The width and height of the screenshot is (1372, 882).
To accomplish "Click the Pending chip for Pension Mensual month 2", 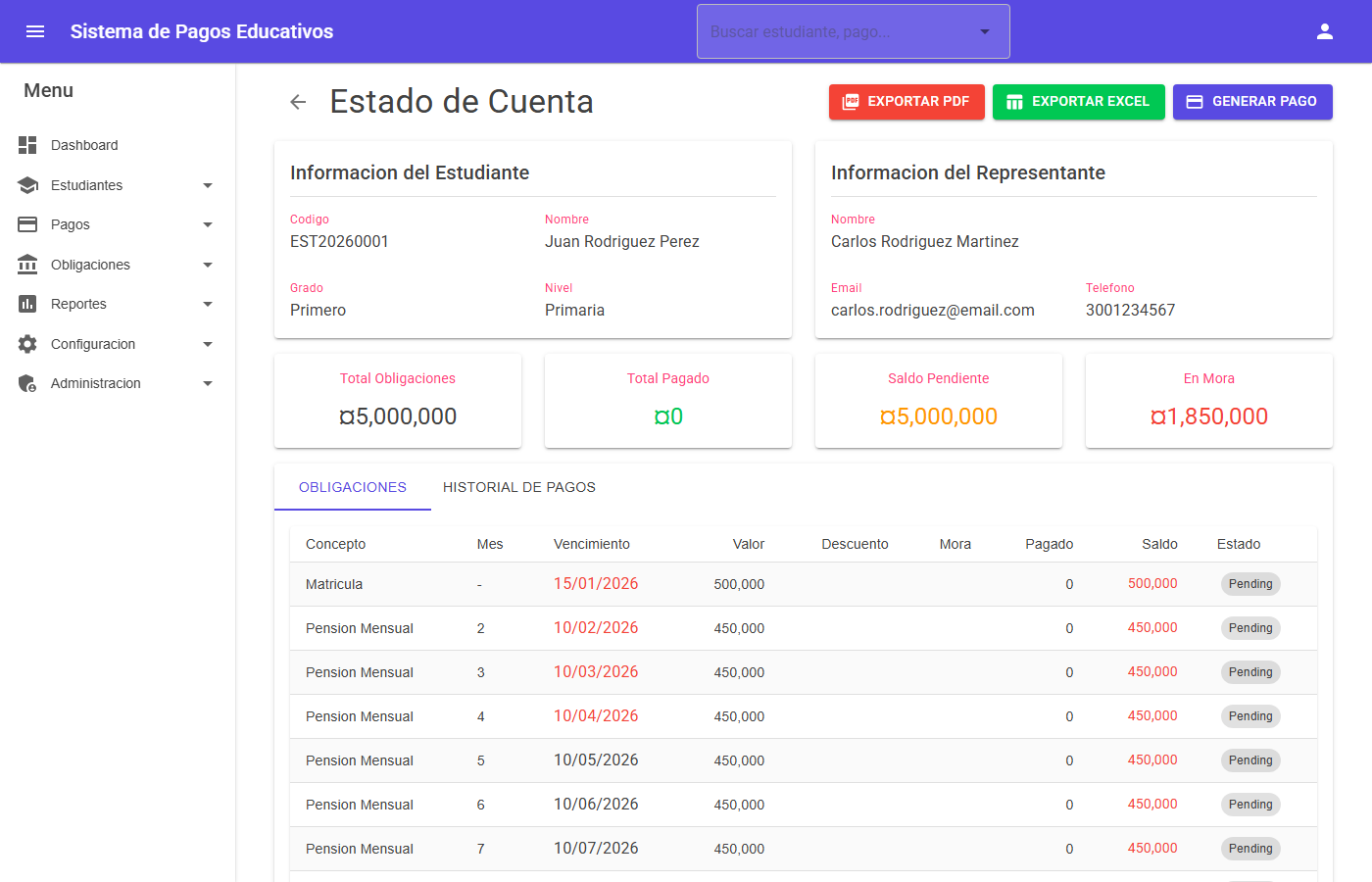I will tap(1250, 628).
